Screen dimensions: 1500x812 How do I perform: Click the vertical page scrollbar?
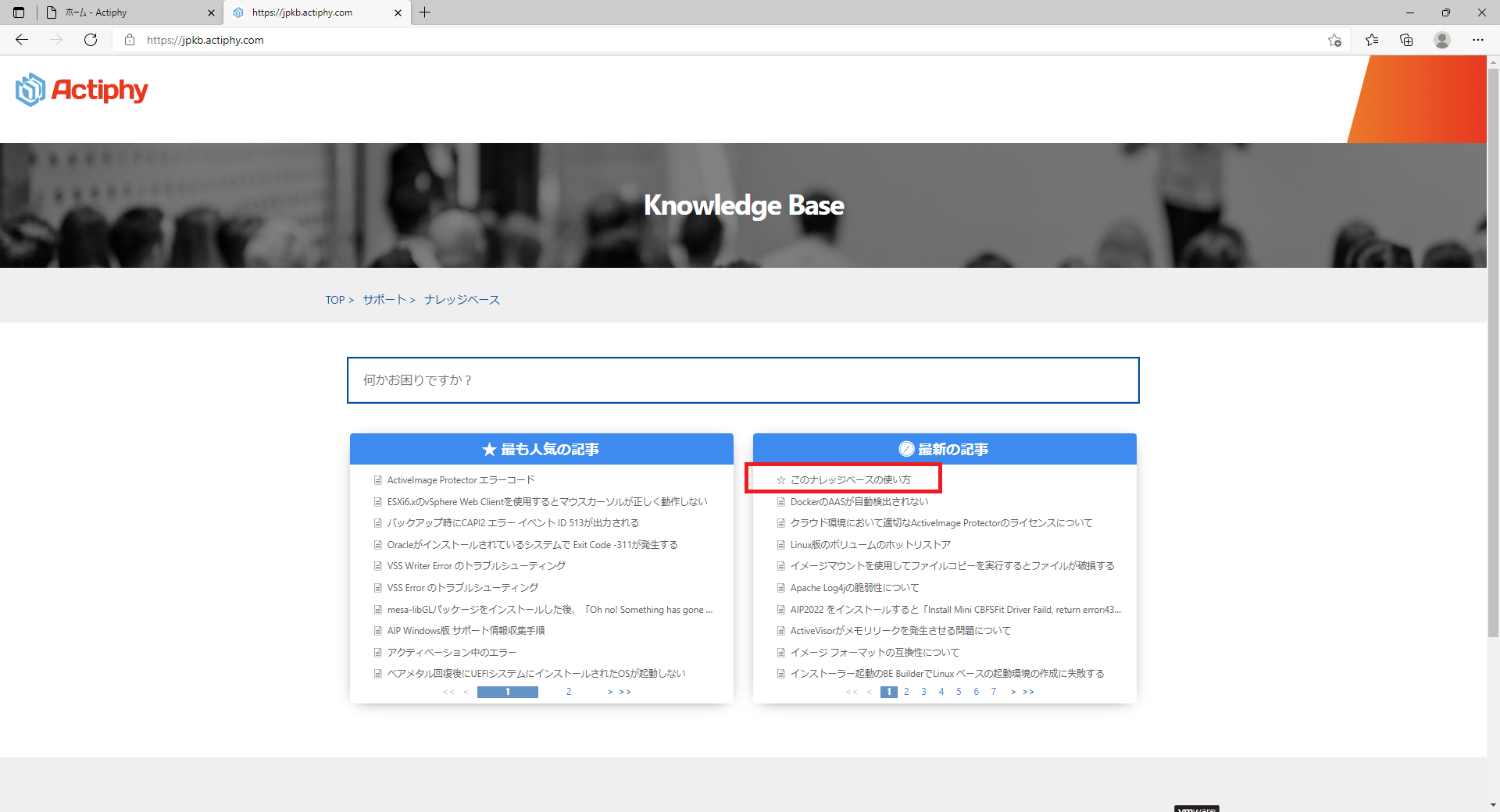[1494, 351]
